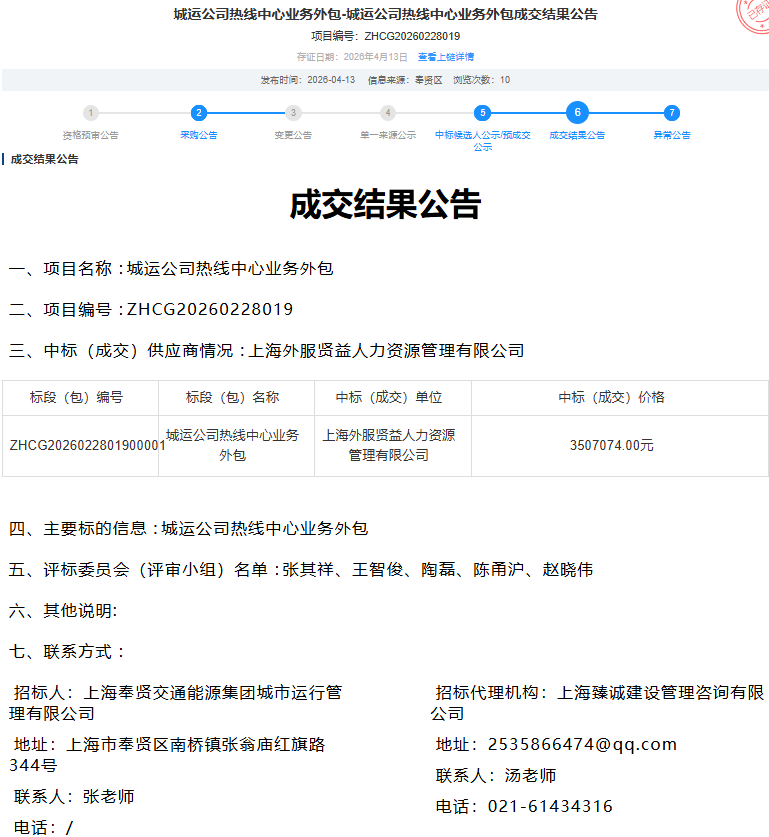Open 查看上链详情 link
769x837 pixels.
click(x=446, y=57)
